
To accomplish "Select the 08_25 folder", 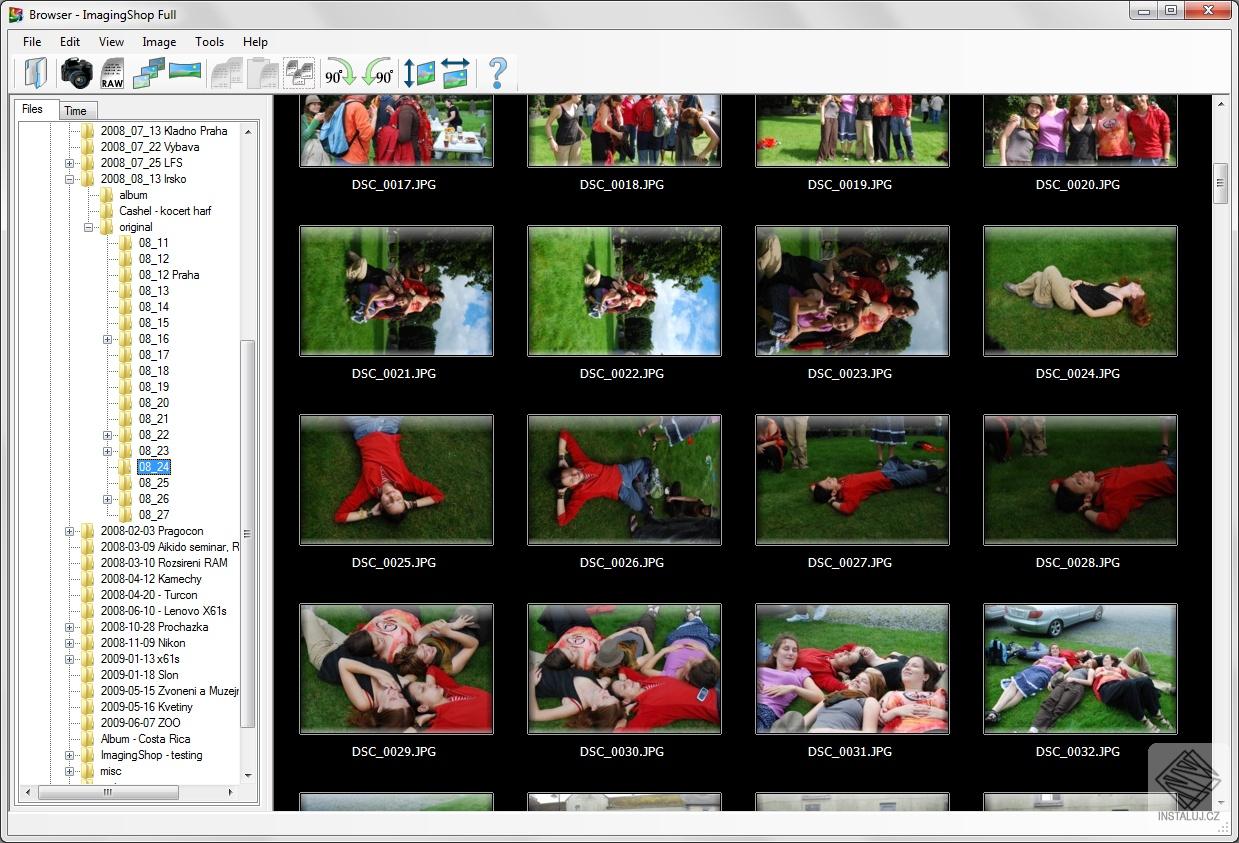I will pyautogui.click(x=153, y=482).
